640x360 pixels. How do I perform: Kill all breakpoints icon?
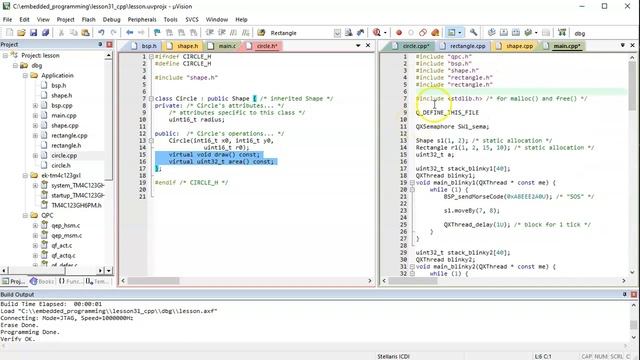coord(435,33)
